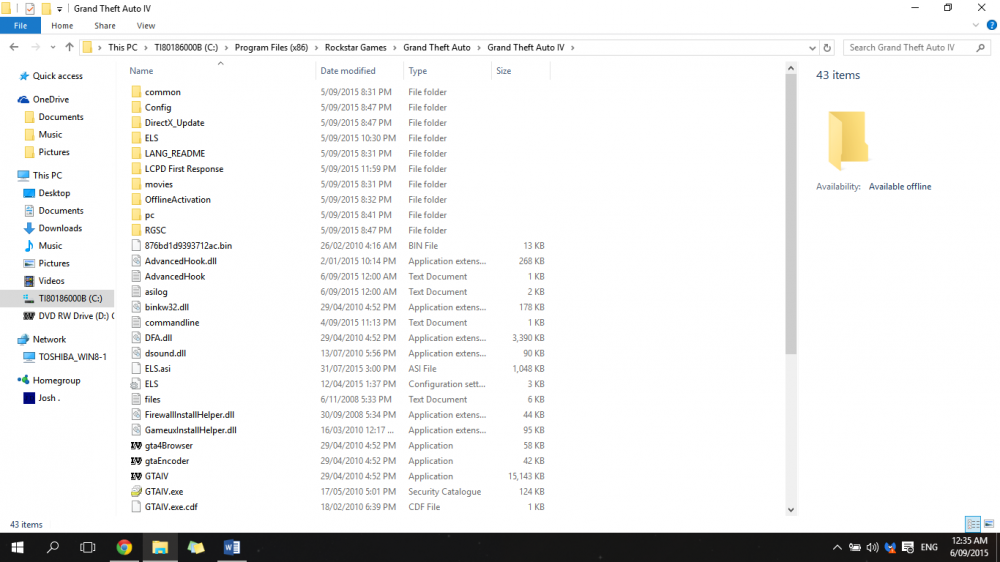Click the Properties quick access icon

(x=29, y=9)
